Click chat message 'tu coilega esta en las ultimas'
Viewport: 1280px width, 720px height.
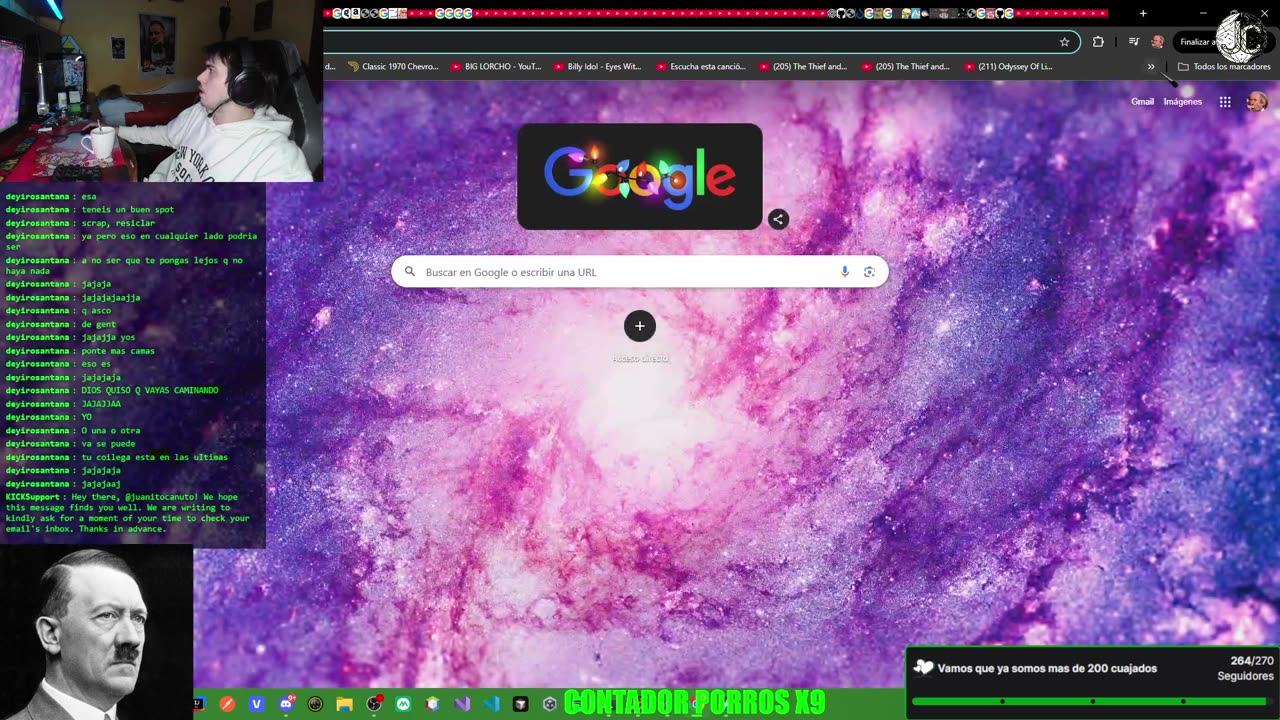(155, 457)
